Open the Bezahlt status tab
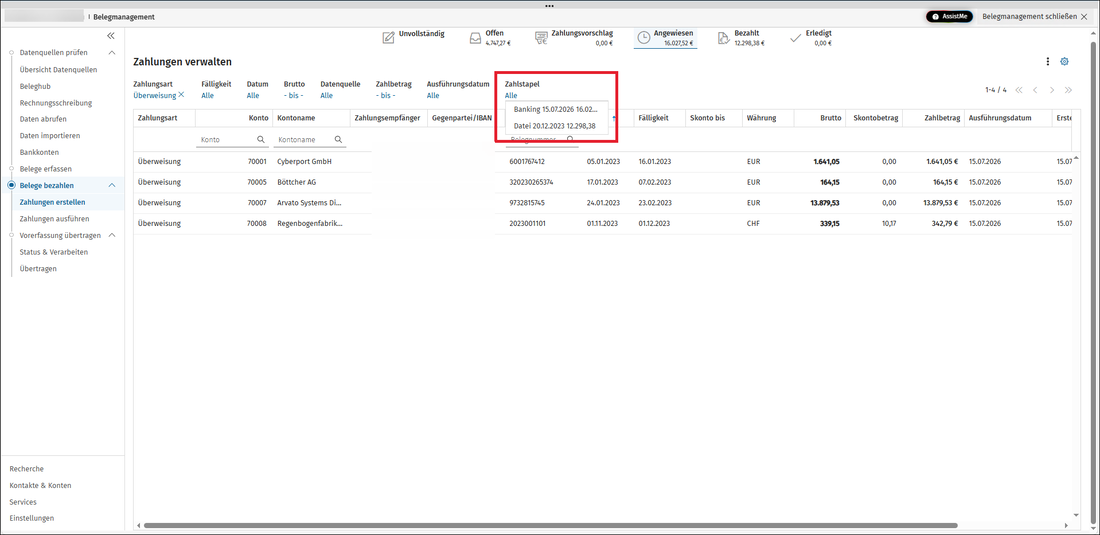This screenshot has width=1100, height=535. 741,37
